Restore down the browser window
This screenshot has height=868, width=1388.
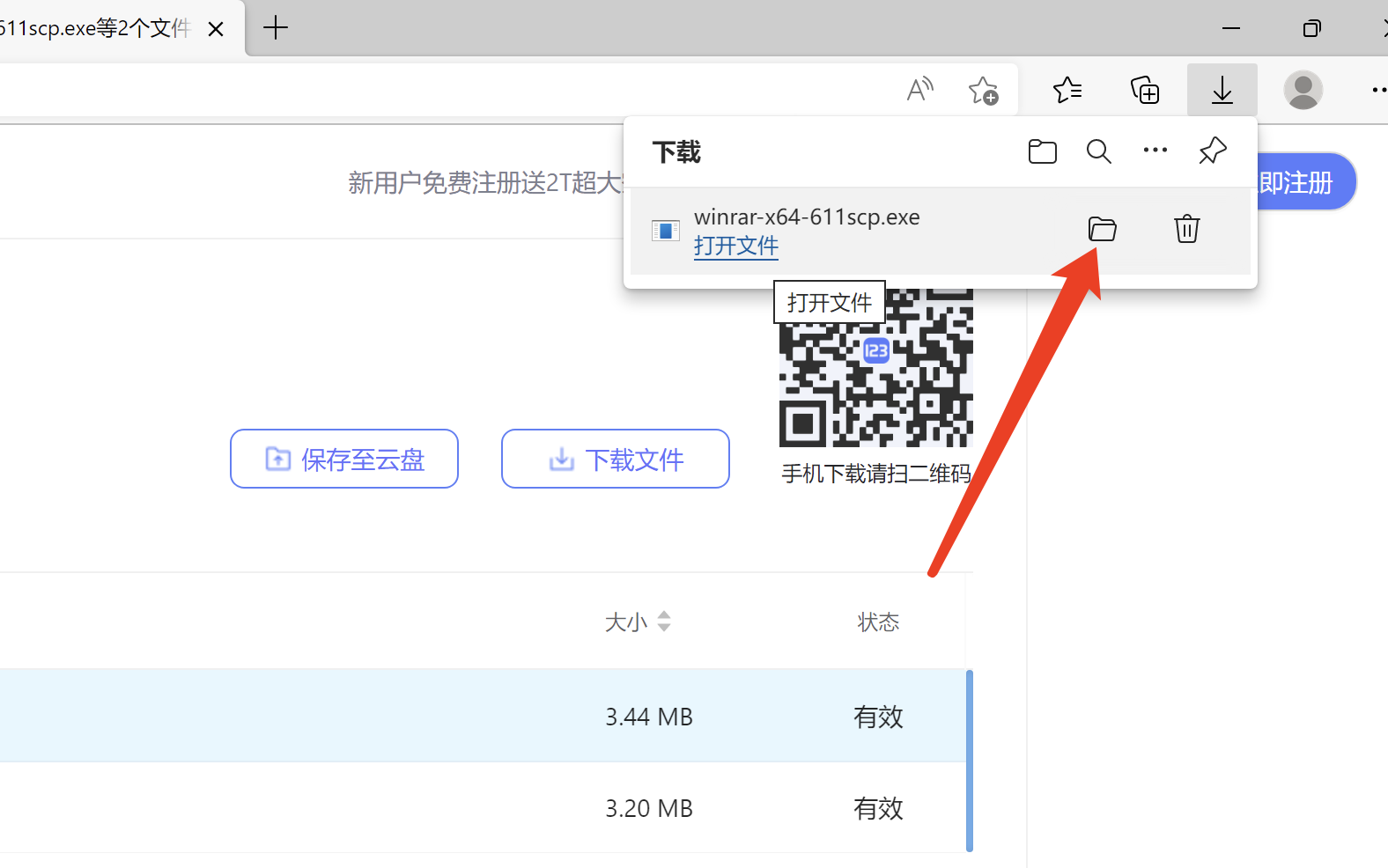click(1311, 28)
